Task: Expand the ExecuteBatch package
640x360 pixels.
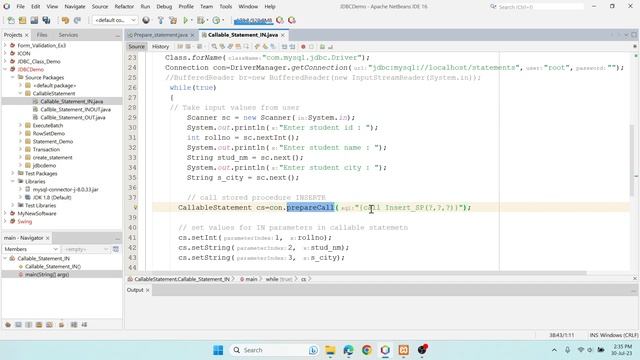Action: pyautogui.click(x=20, y=125)
